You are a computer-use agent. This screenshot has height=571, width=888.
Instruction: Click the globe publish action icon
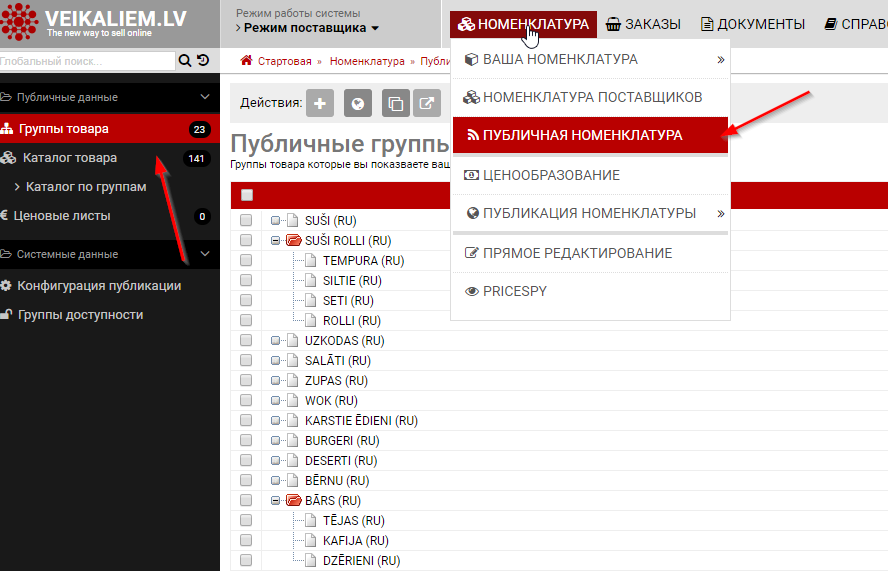pos(358,103)
